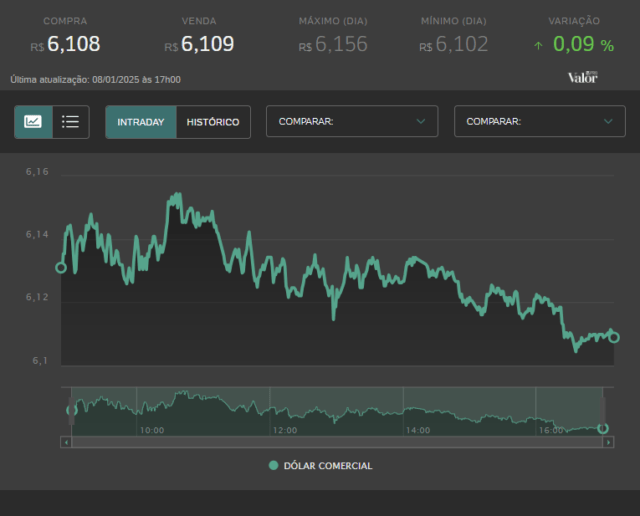This screenshot has height=516, width=640.
Task: Click the navigator horizontal scrollbar track
Action: tap(337, 442)
